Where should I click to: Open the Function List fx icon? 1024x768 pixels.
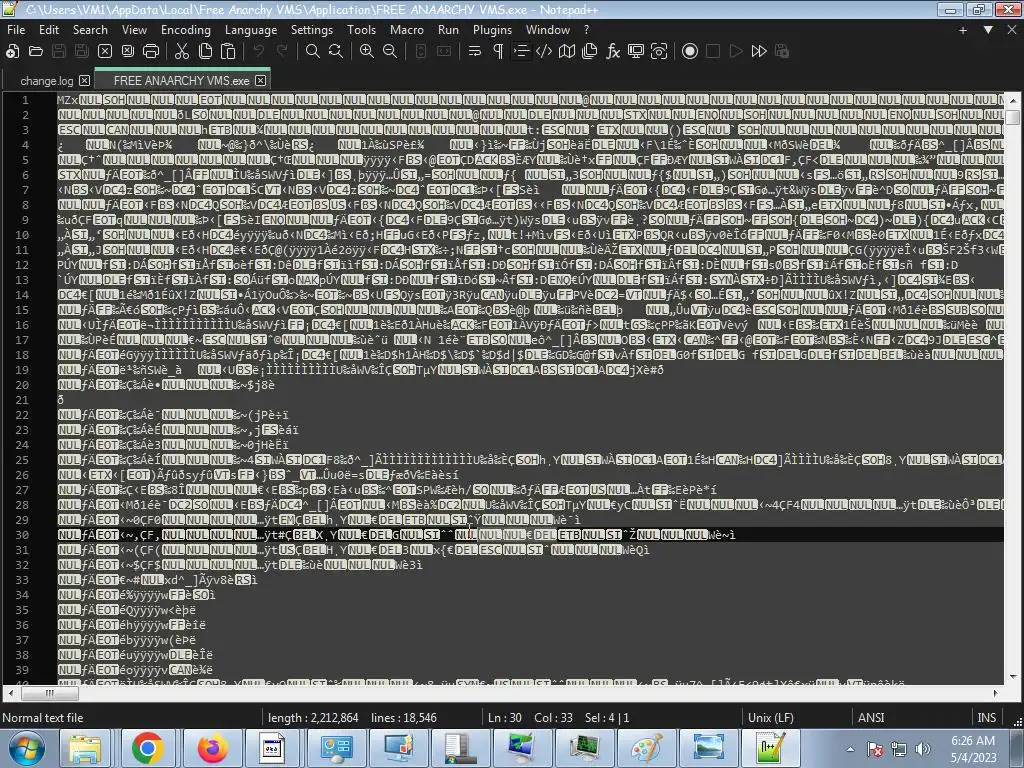[x=613, y=52]
